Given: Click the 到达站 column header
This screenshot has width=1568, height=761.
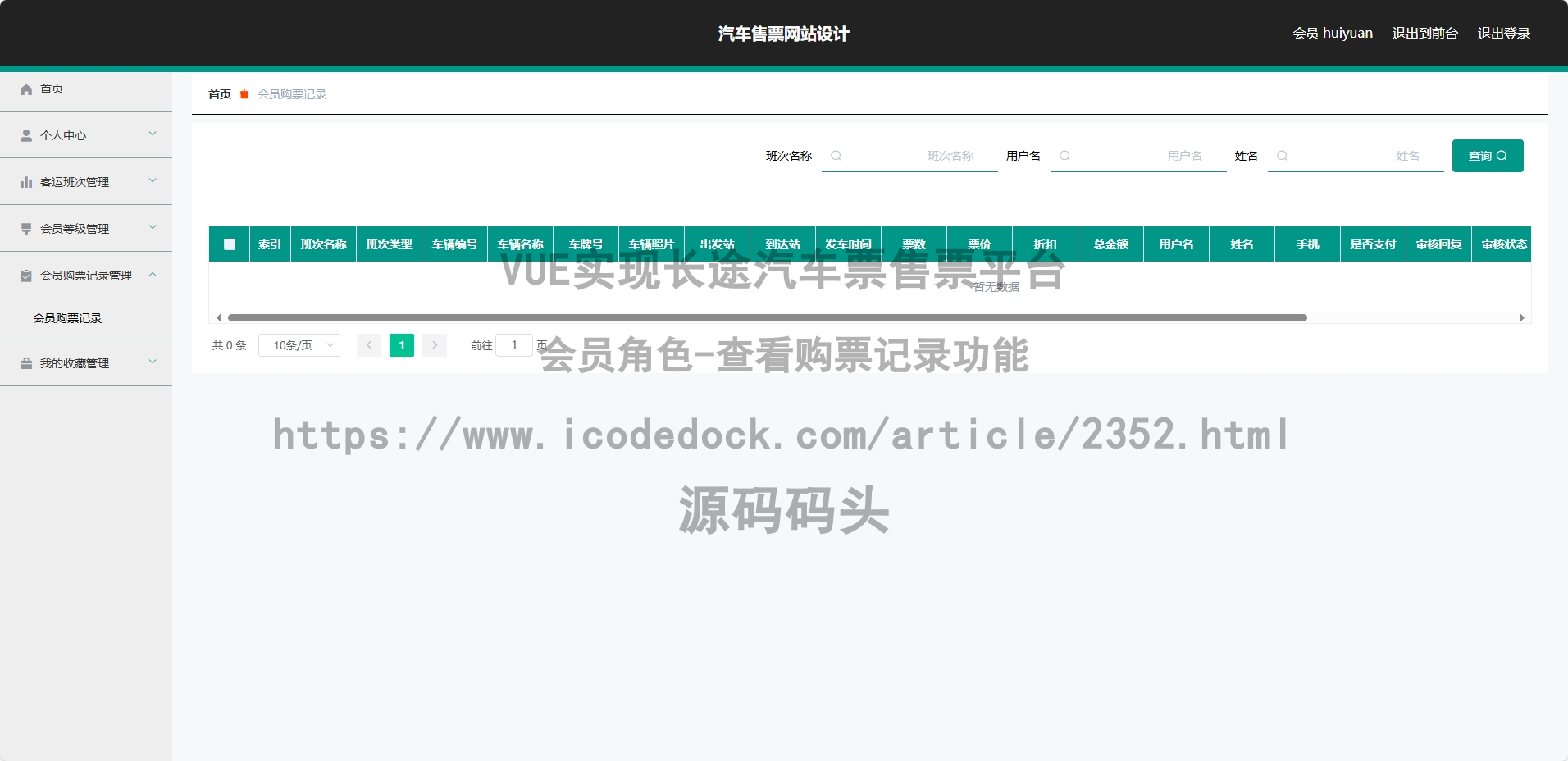Looking at the screenshot, I should point(783,244).
